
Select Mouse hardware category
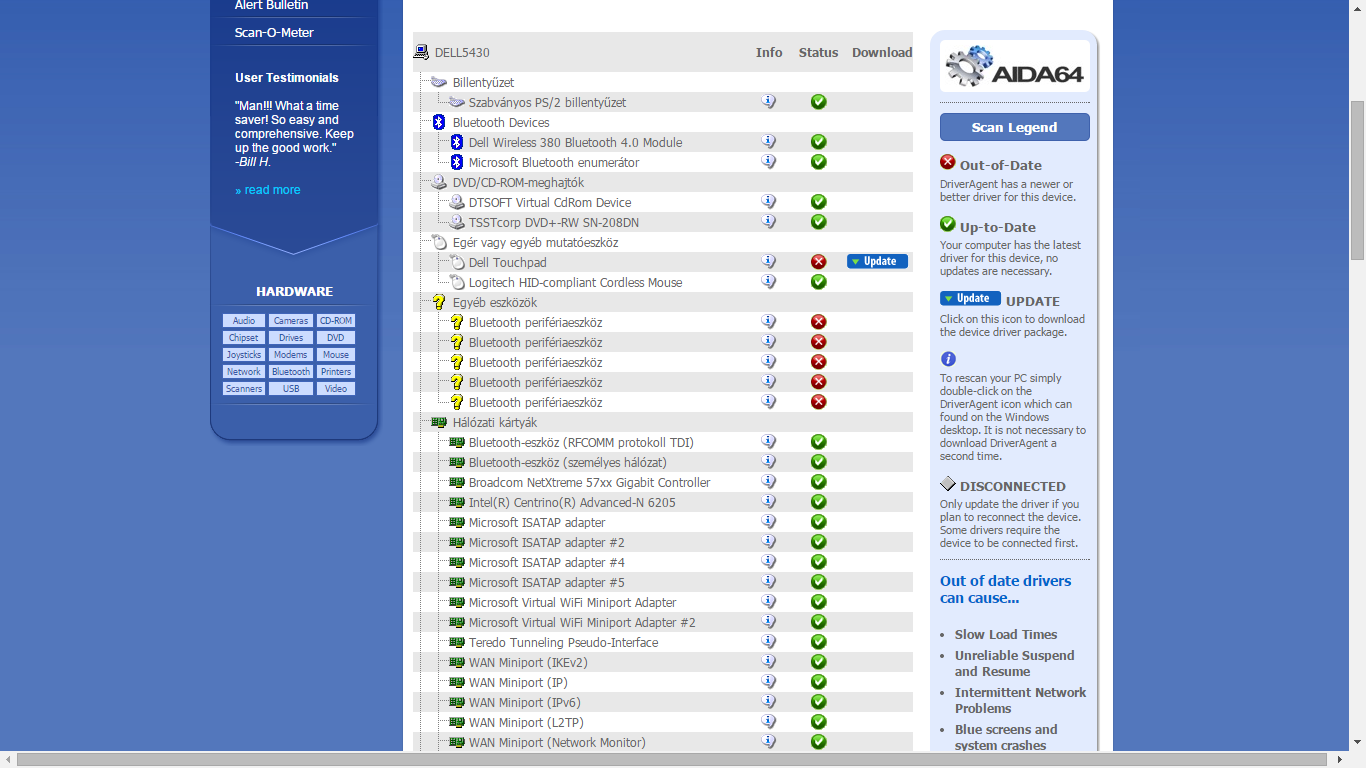coord(336,355)
